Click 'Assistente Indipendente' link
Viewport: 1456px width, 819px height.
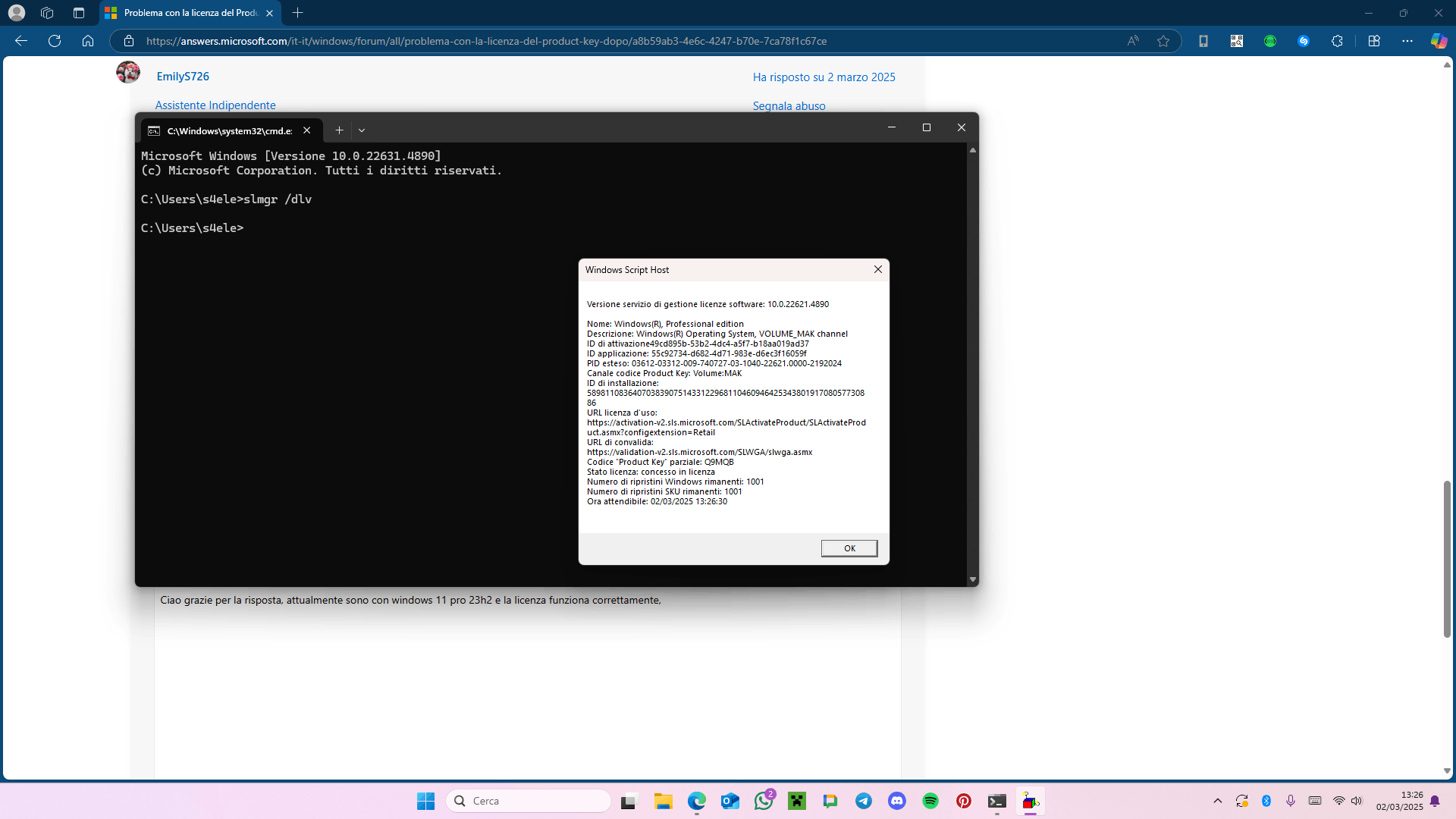click(215, 105)
